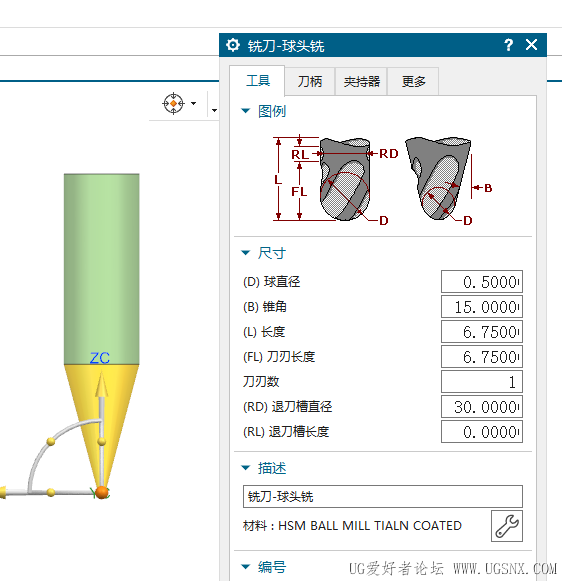The width and height of the screenshot is (562, 581).
Task: Open the 更多 tab
Action: point(413,82)
